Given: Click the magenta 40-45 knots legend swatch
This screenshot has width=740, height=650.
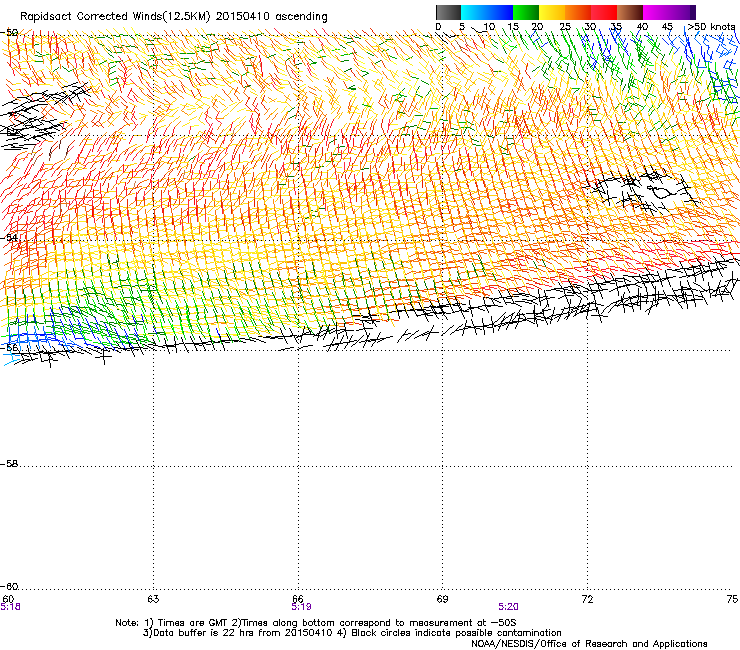Looking at the screenshot, I should pyautogui.click(x=655, y=12).
